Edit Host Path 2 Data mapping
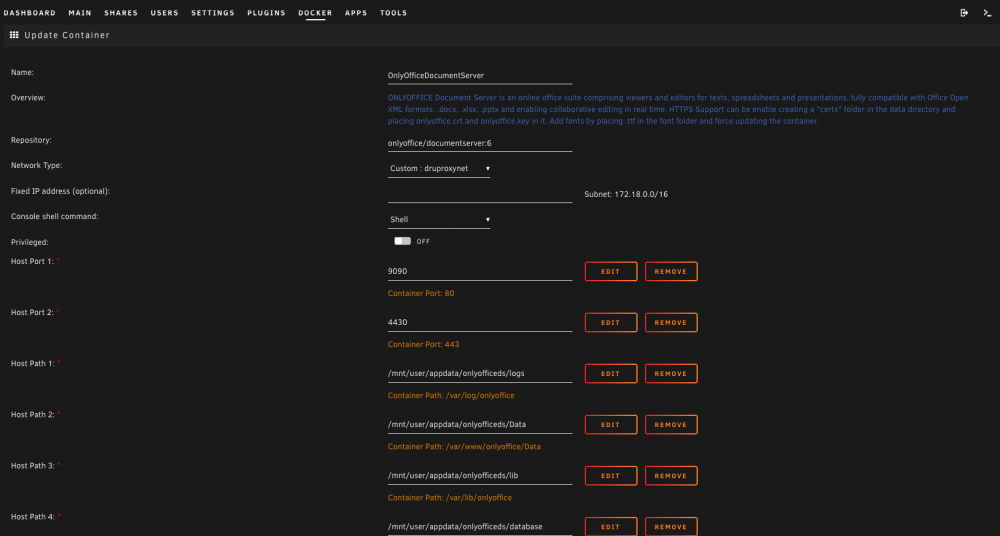 coord(611,424)
